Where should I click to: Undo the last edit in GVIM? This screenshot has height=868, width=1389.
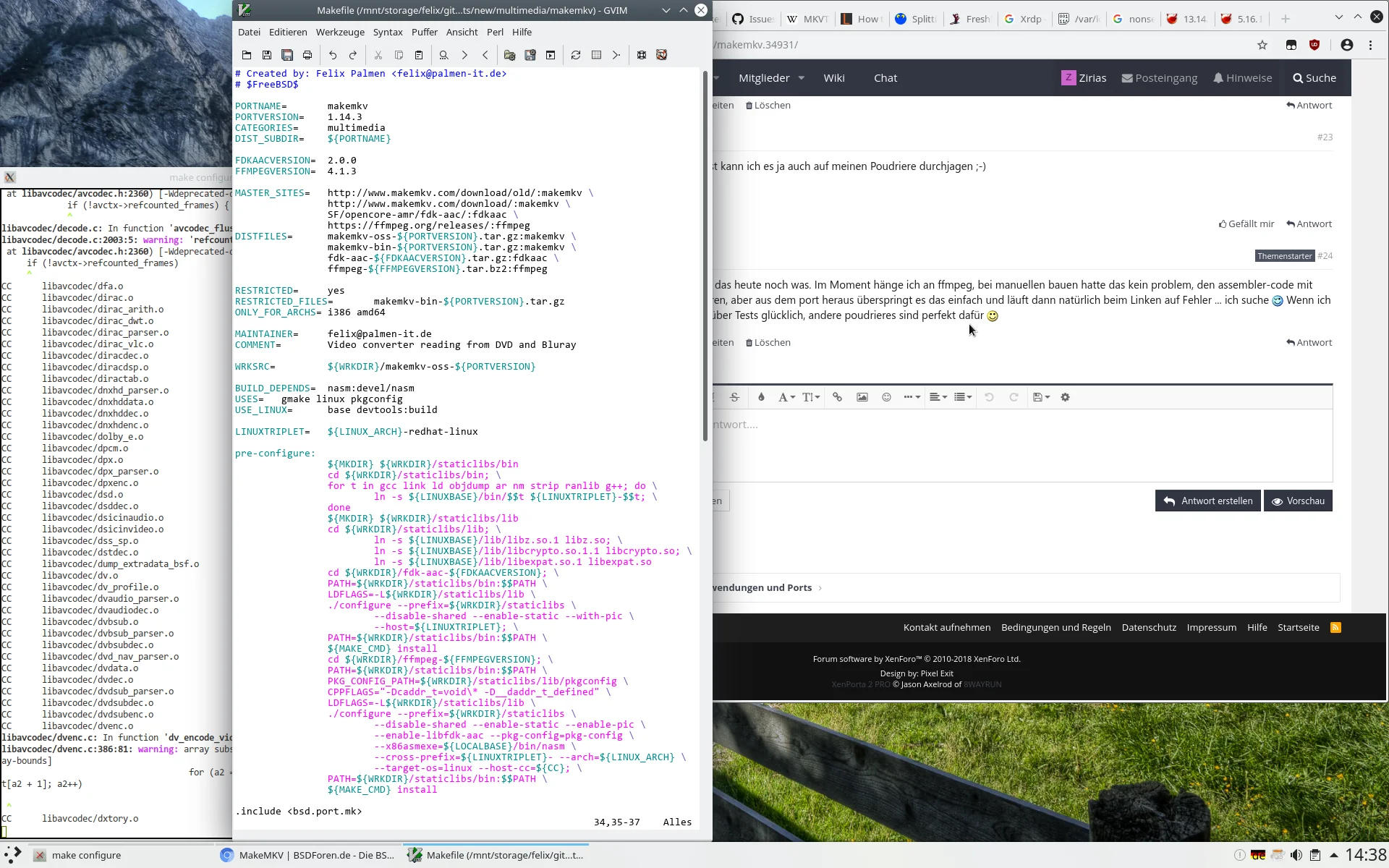pyautogui.click(x=333, y=55)
